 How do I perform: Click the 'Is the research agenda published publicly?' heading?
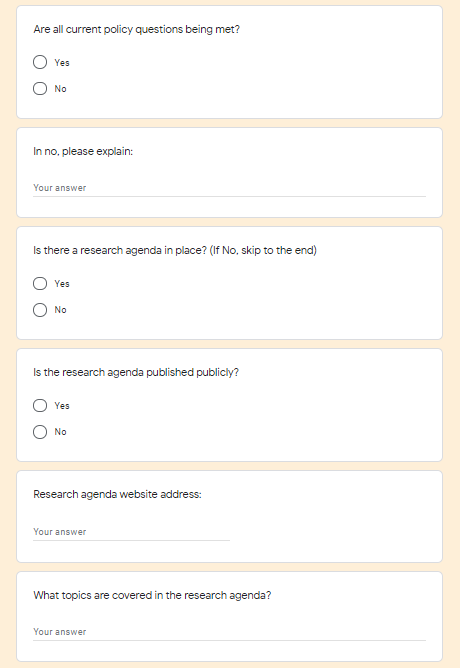coord(136,372)
